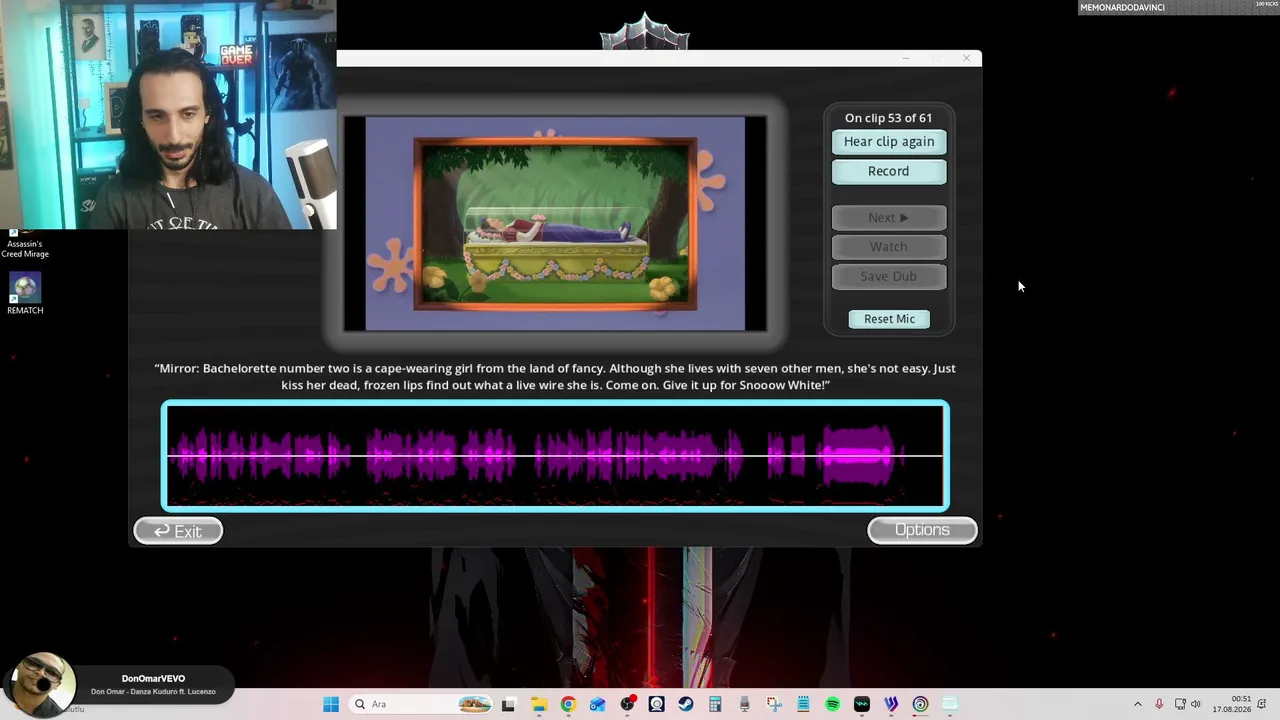Screen dimensions: 1280x720
Task: Click the magenta audio waveform display
Action: pos(555,456)
